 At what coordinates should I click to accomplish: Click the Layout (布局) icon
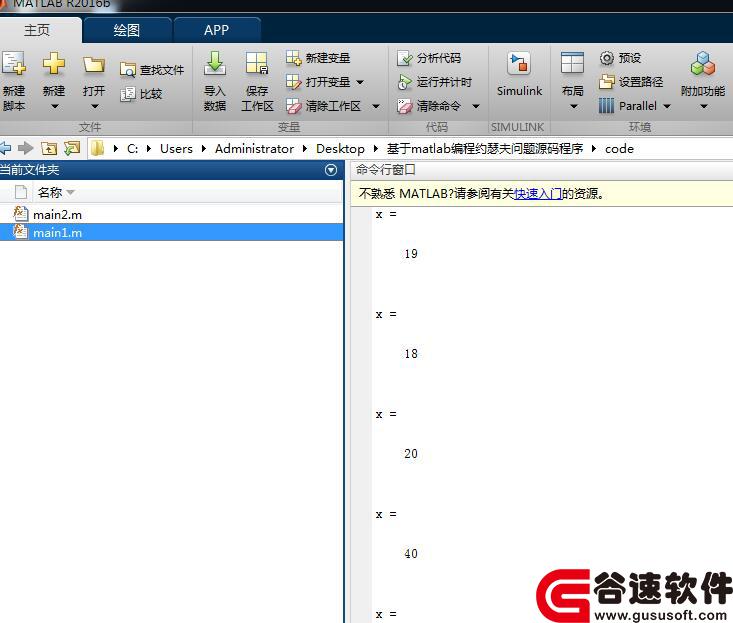coord(572,64)
